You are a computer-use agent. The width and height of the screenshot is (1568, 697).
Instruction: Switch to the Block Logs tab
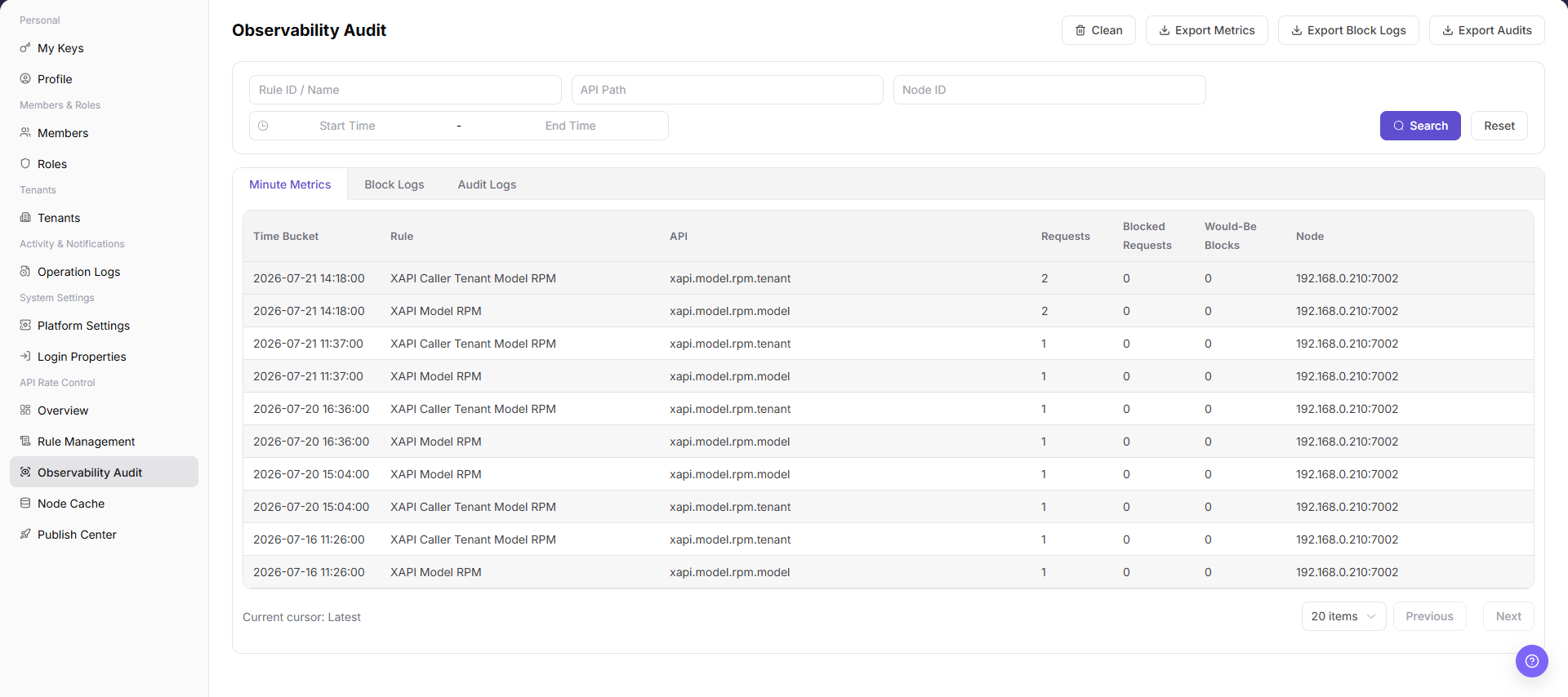pos(394,184)
